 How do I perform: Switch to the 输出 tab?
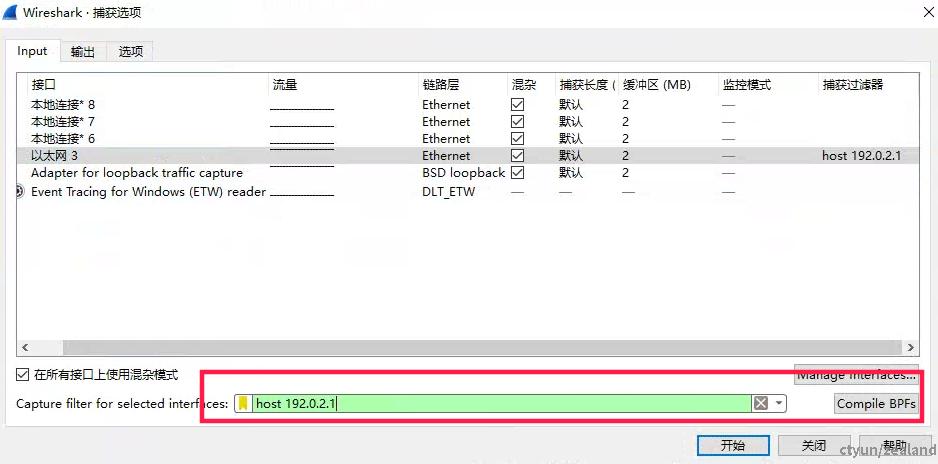[83, 51]
